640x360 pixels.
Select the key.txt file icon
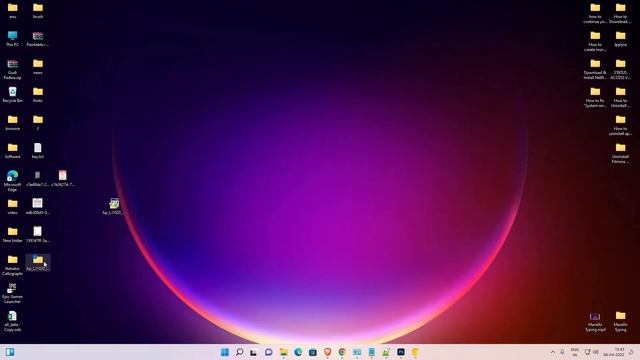38,151
